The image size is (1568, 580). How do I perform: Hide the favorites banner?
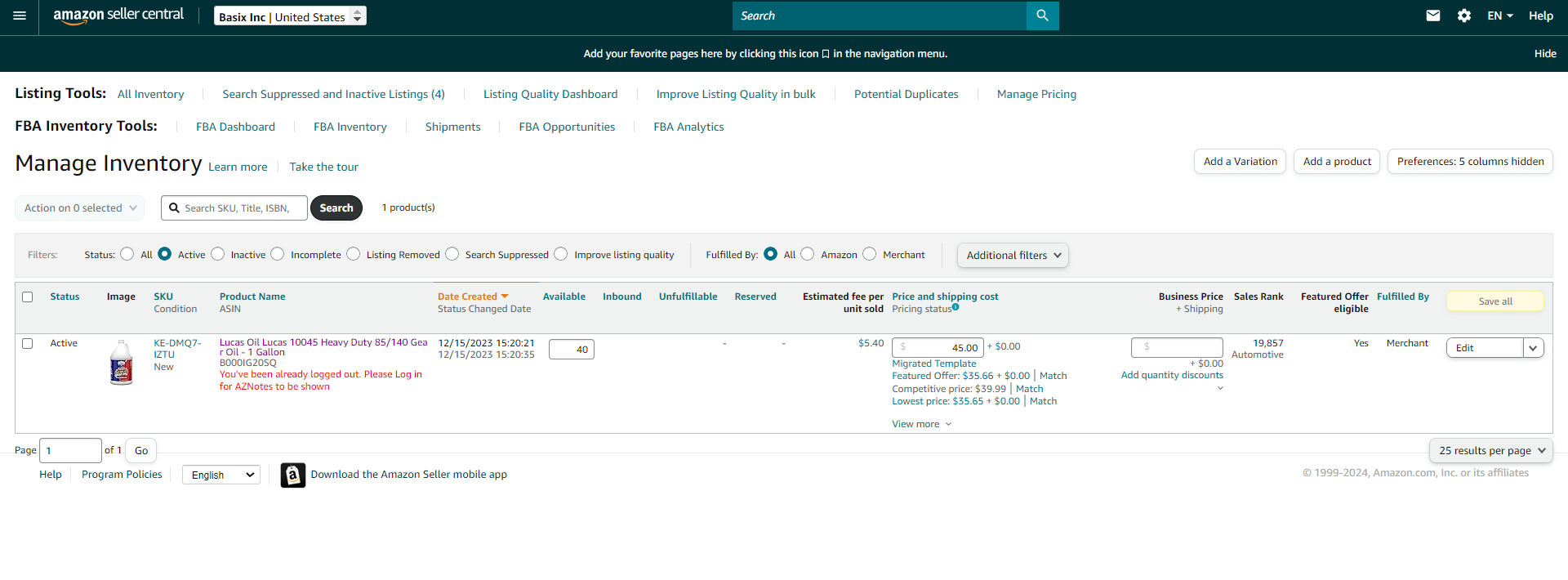click(x=1545, y=54)
